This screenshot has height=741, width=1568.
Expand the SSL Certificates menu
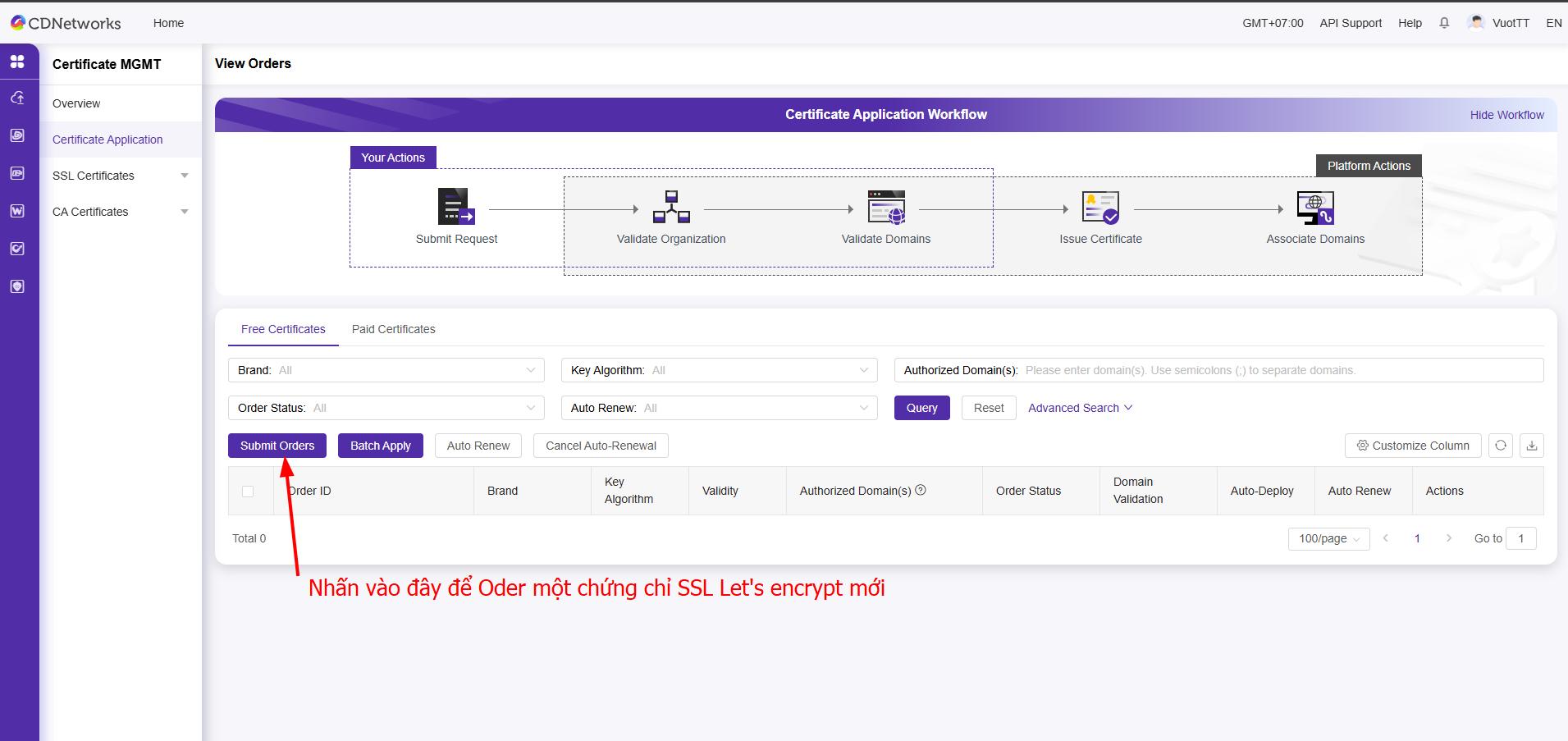120,176
